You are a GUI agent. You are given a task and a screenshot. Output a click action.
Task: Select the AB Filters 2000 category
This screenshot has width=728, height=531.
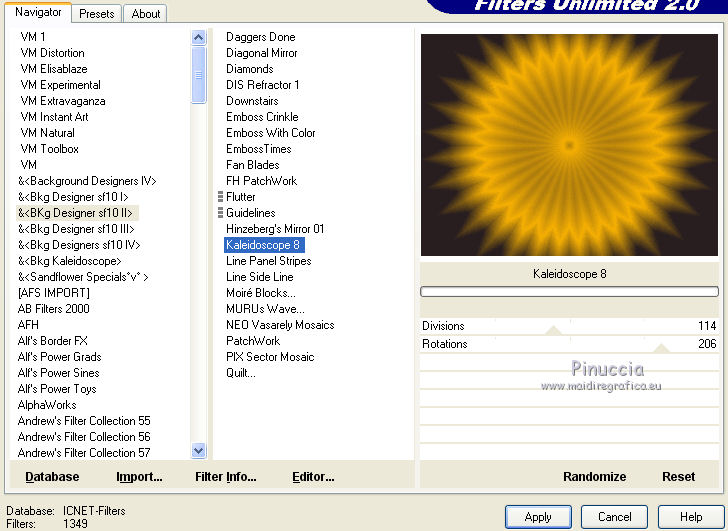tap(53, 309)
